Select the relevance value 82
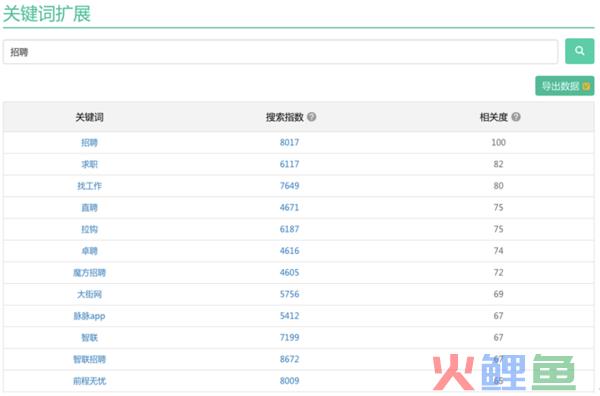Image resolution: width=600 pixels, height=396 pixels. pos(498,164)
